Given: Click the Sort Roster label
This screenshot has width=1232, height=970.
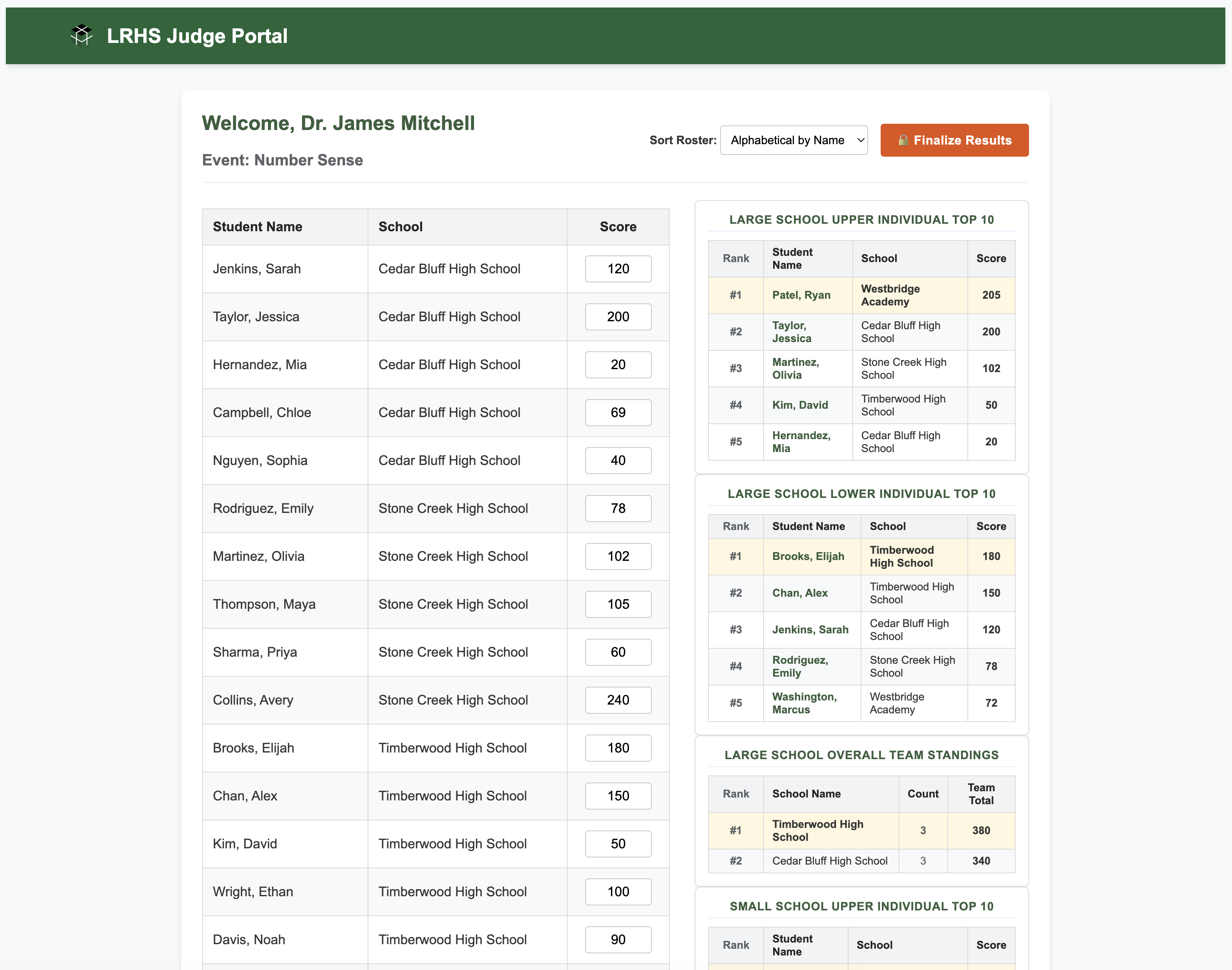Looking at the screenshot, I should pyautogui.click(x=682, y=140).
